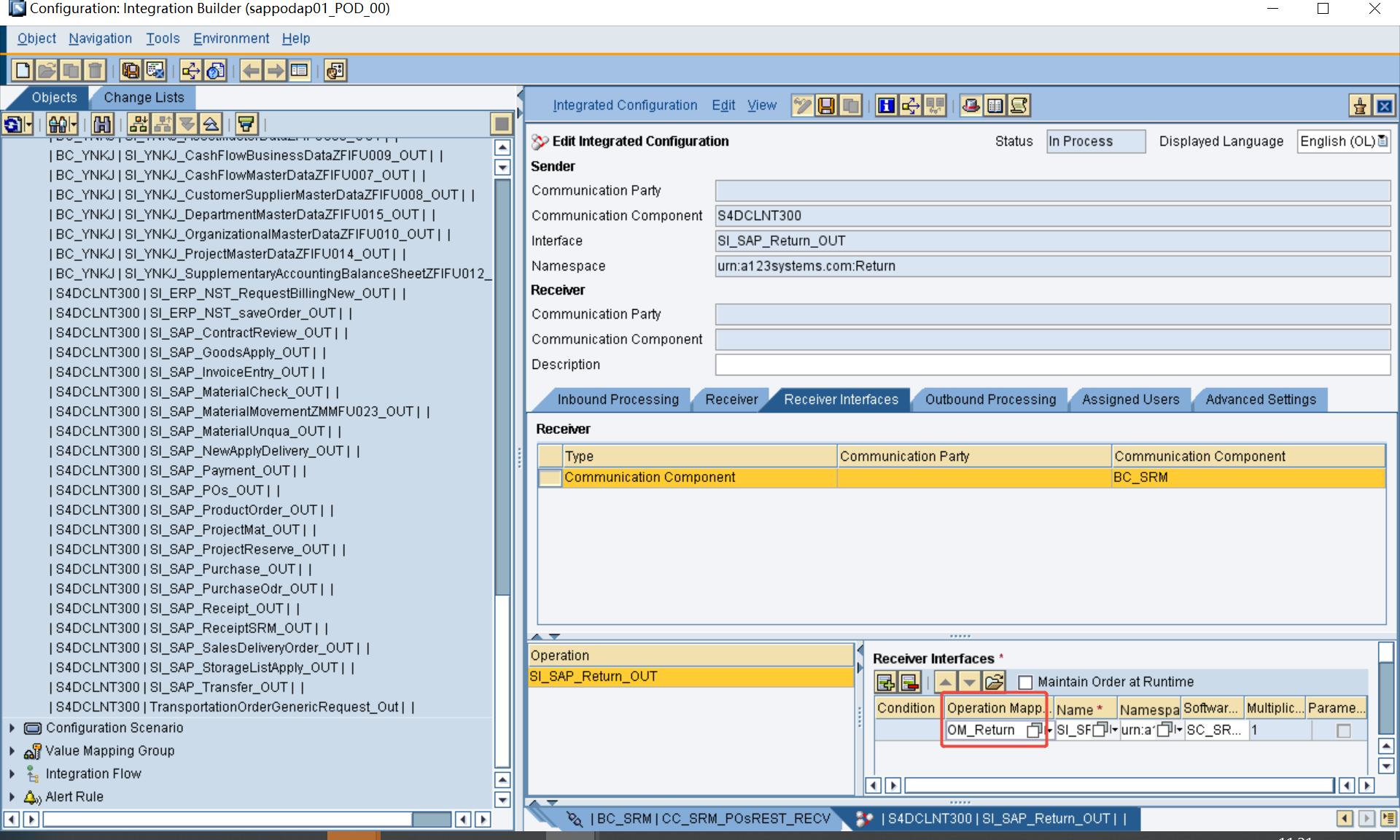
Task: Expand the Alert Rule tree node
Action: tap(12, 797)
